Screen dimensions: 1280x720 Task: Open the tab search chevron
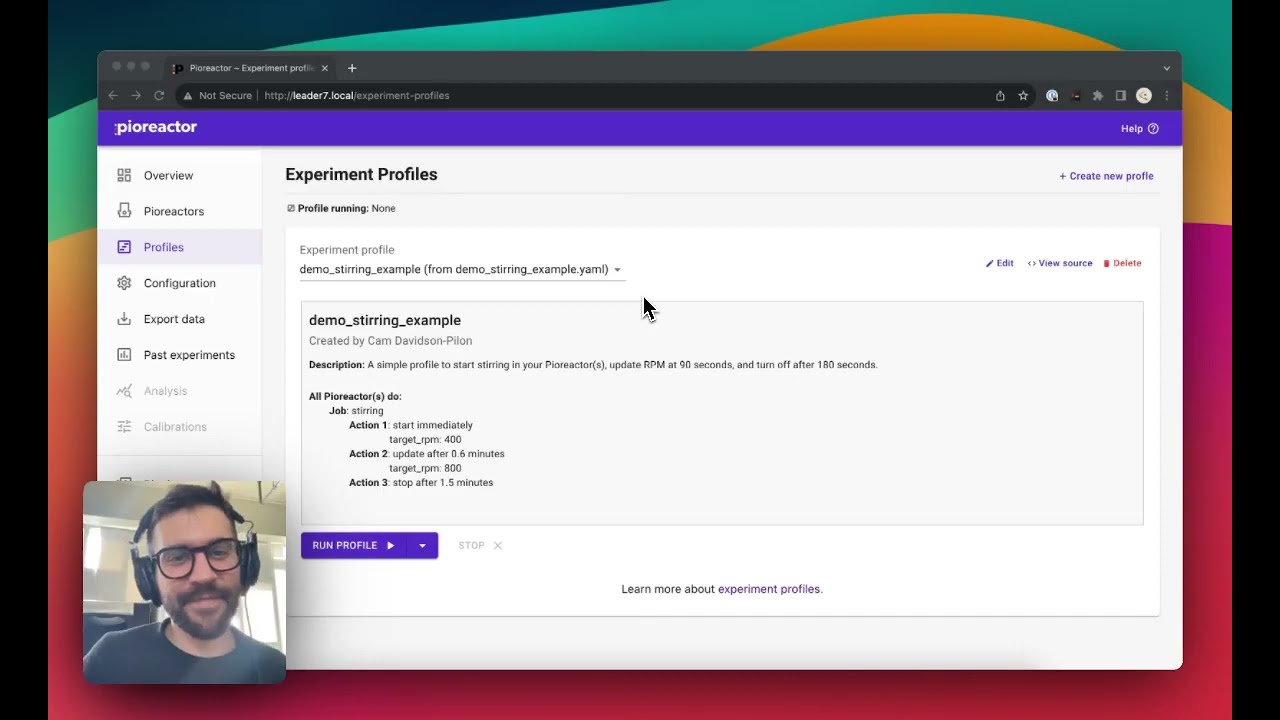[x=1166, y=68]
